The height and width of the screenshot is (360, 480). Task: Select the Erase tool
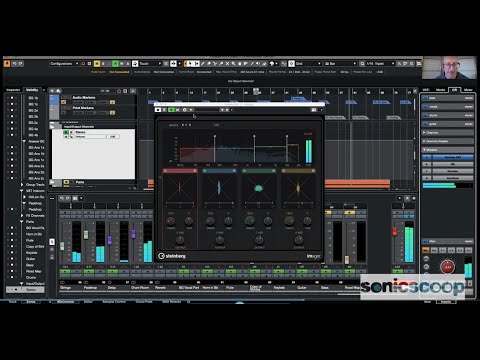coord(209,63)
